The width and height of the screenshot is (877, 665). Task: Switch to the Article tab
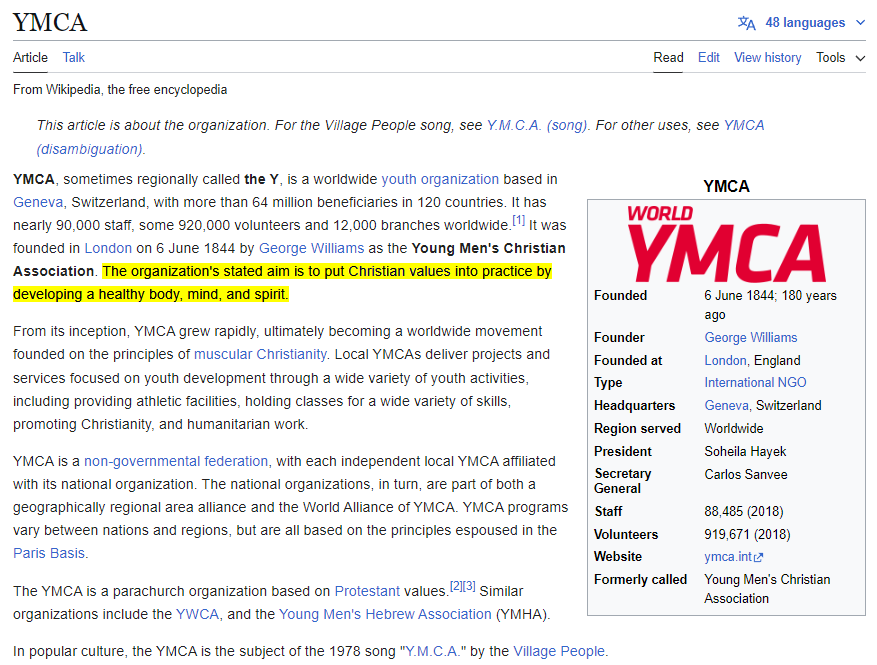[30, 58]
